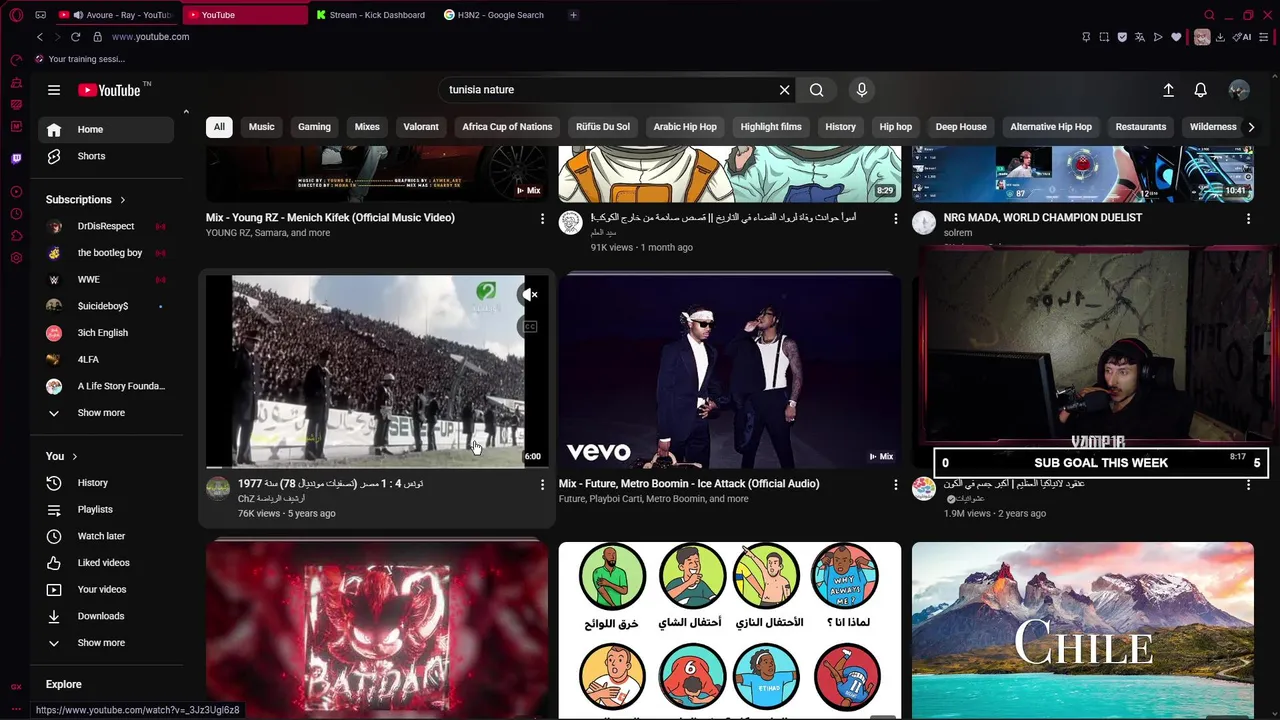Click the 1977 preview's progress bar

tap(377, 467)
